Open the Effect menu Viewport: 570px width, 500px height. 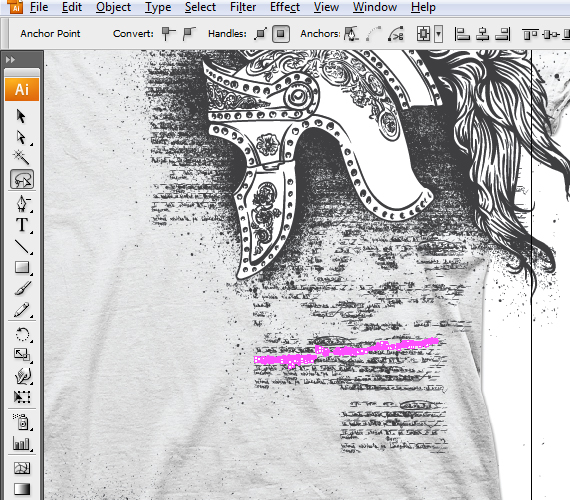pyautogui.click(x=285, y=7)
